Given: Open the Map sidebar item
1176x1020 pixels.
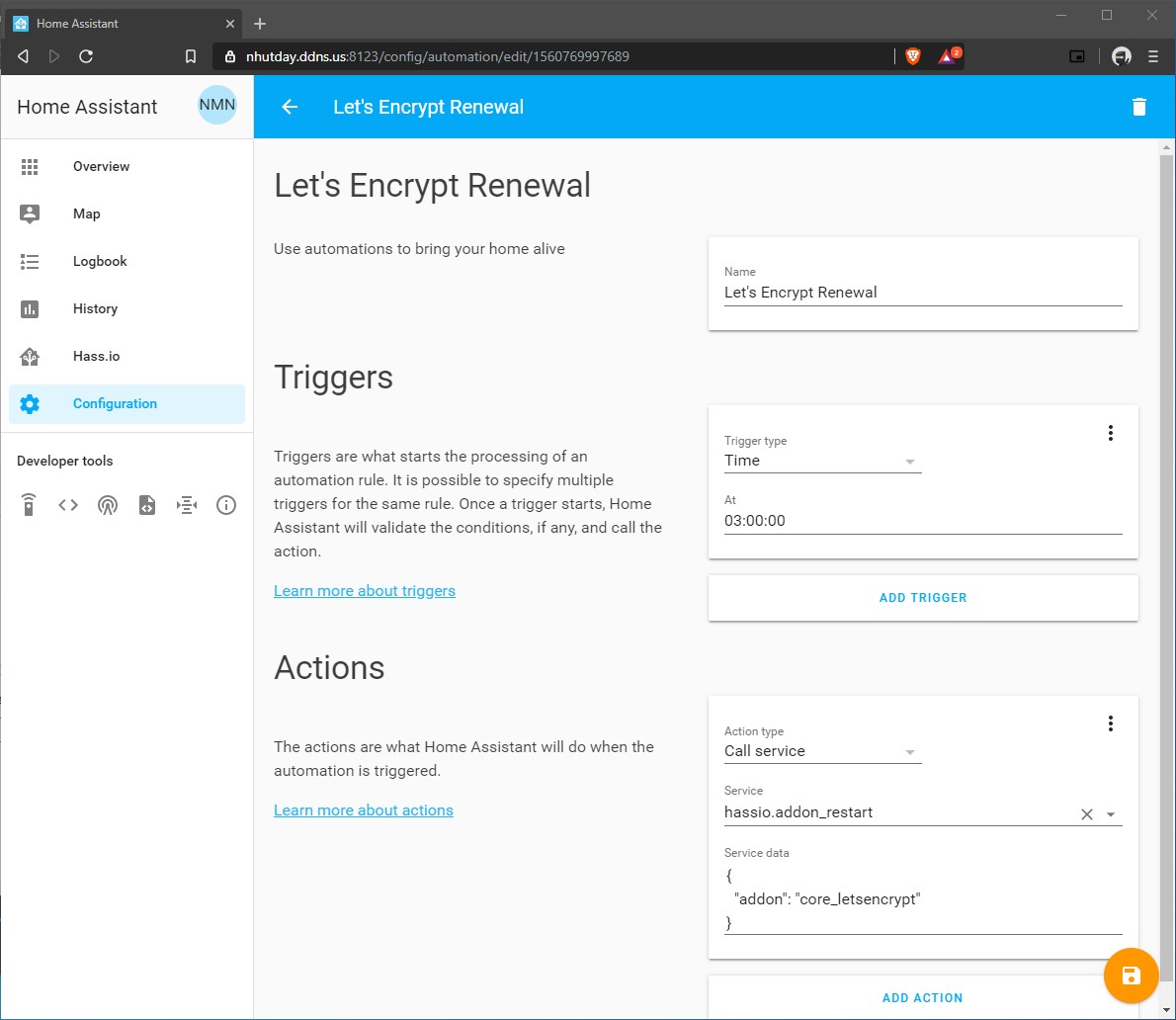Looking at the screenshot, I should coord(126,213).
